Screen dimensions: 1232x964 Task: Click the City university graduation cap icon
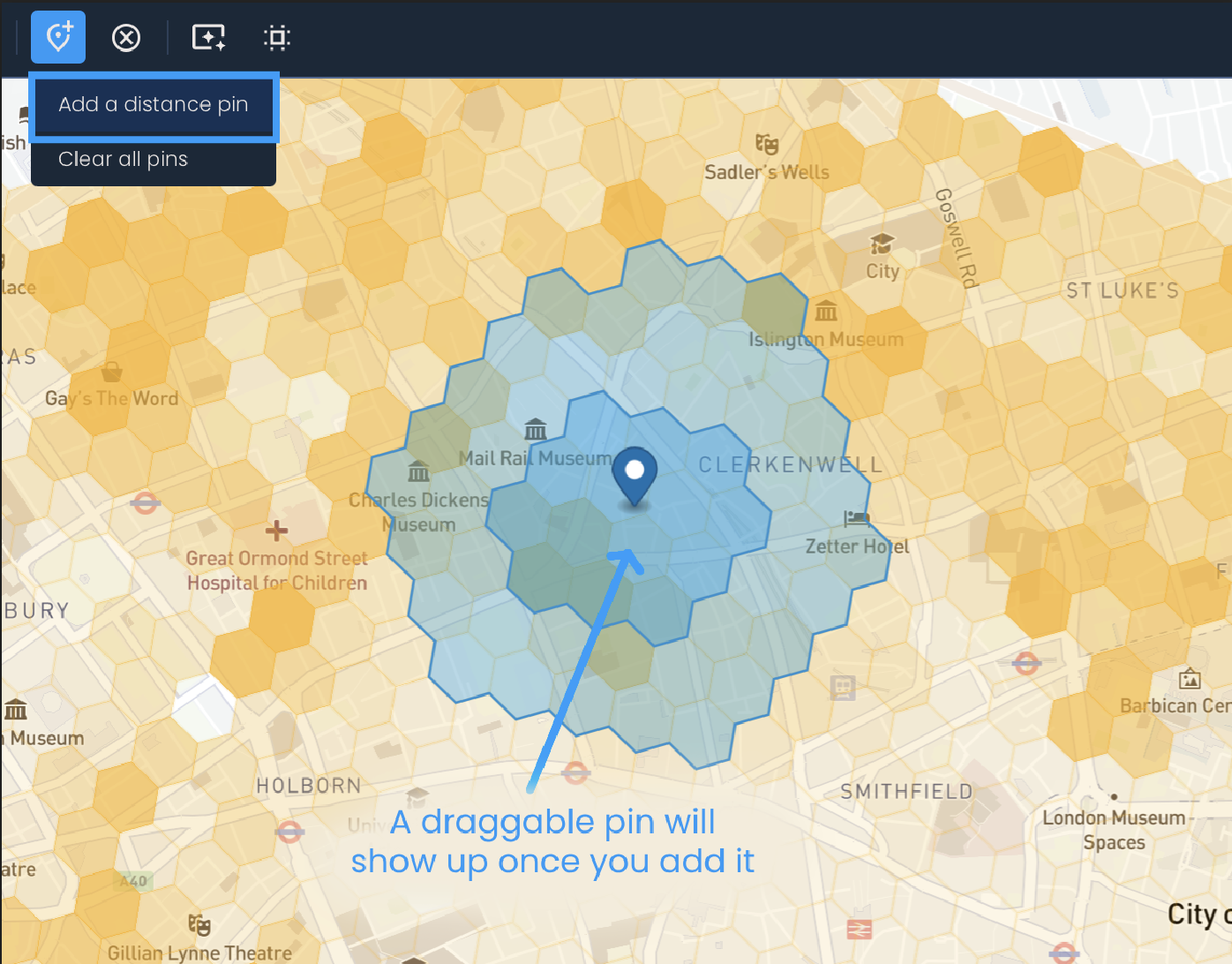coord(882,244)
